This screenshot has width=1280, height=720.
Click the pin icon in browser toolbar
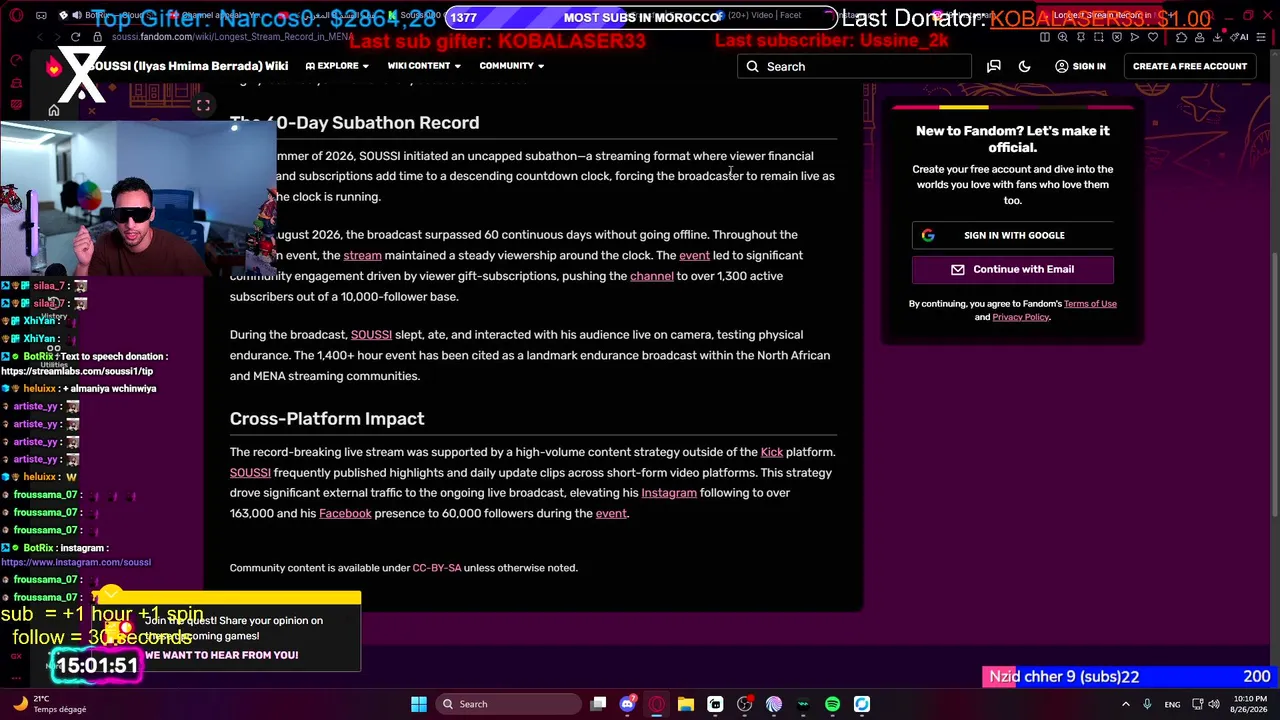pos(1081,37)
